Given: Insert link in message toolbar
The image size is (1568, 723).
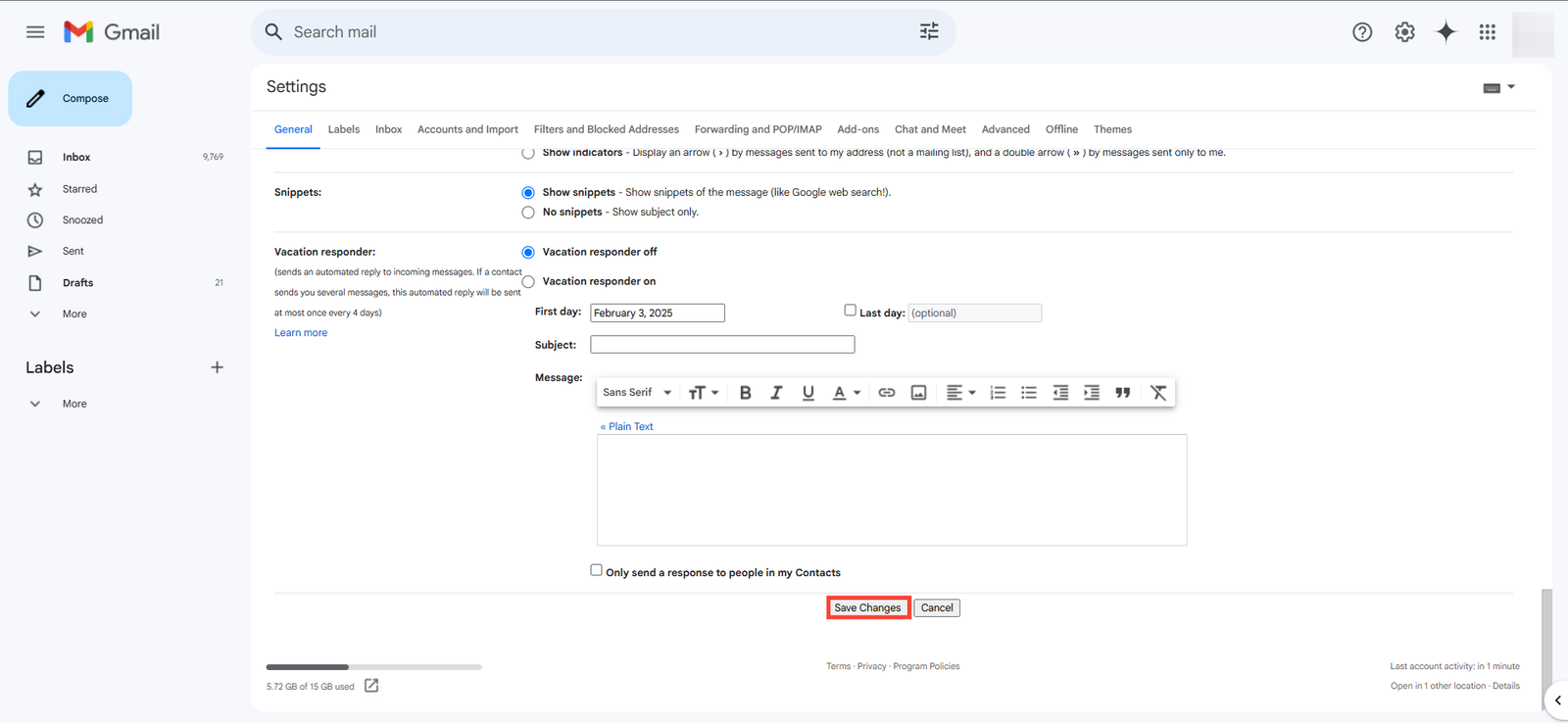Looking at the screenshot, I should coord(887,393).
